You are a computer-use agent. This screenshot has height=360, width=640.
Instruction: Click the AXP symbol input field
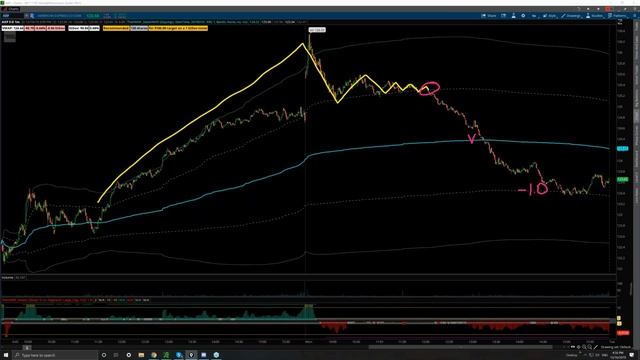pos(12,16)
